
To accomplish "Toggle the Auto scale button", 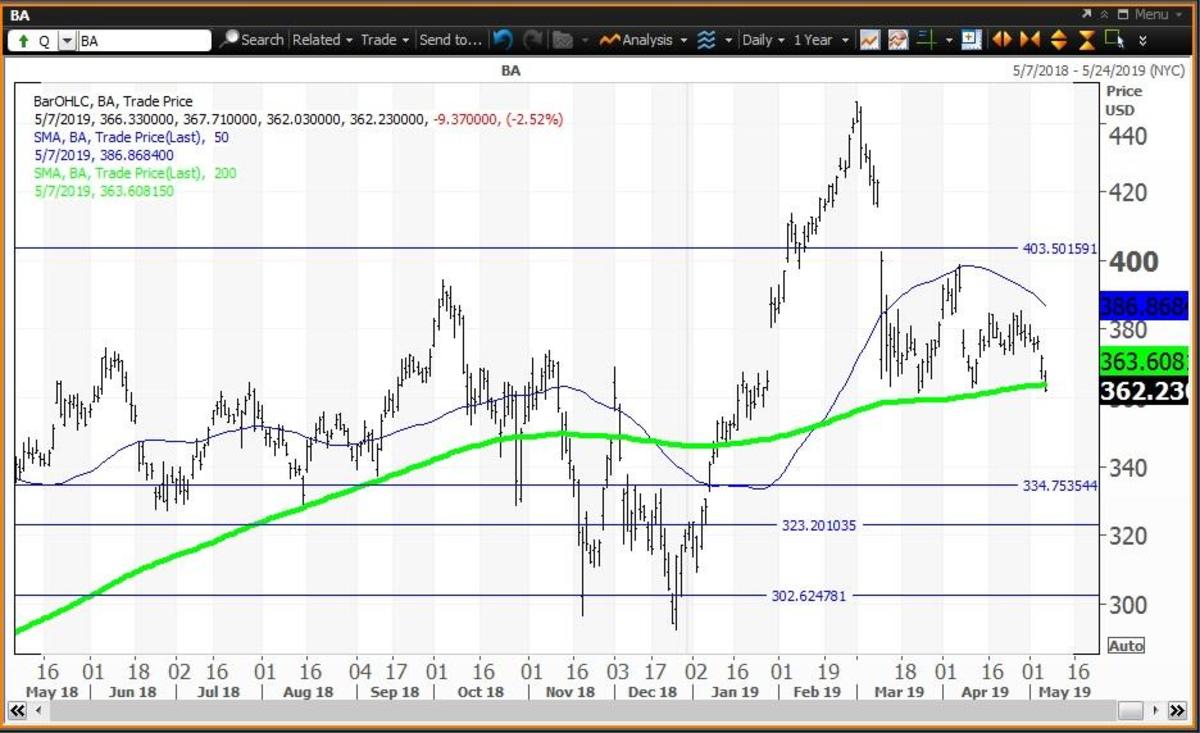I will point(1125,646).
